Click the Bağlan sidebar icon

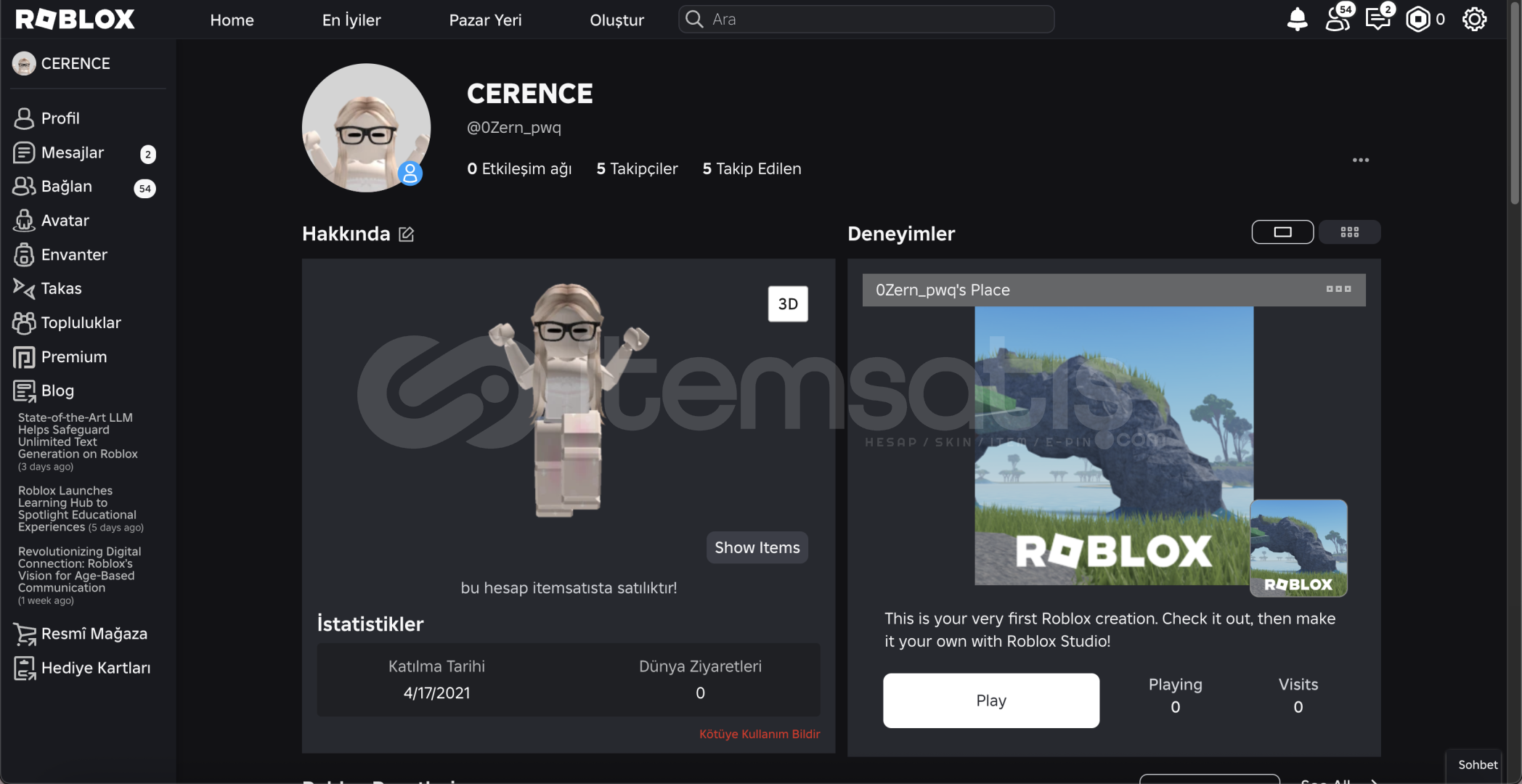coord(24,187)
